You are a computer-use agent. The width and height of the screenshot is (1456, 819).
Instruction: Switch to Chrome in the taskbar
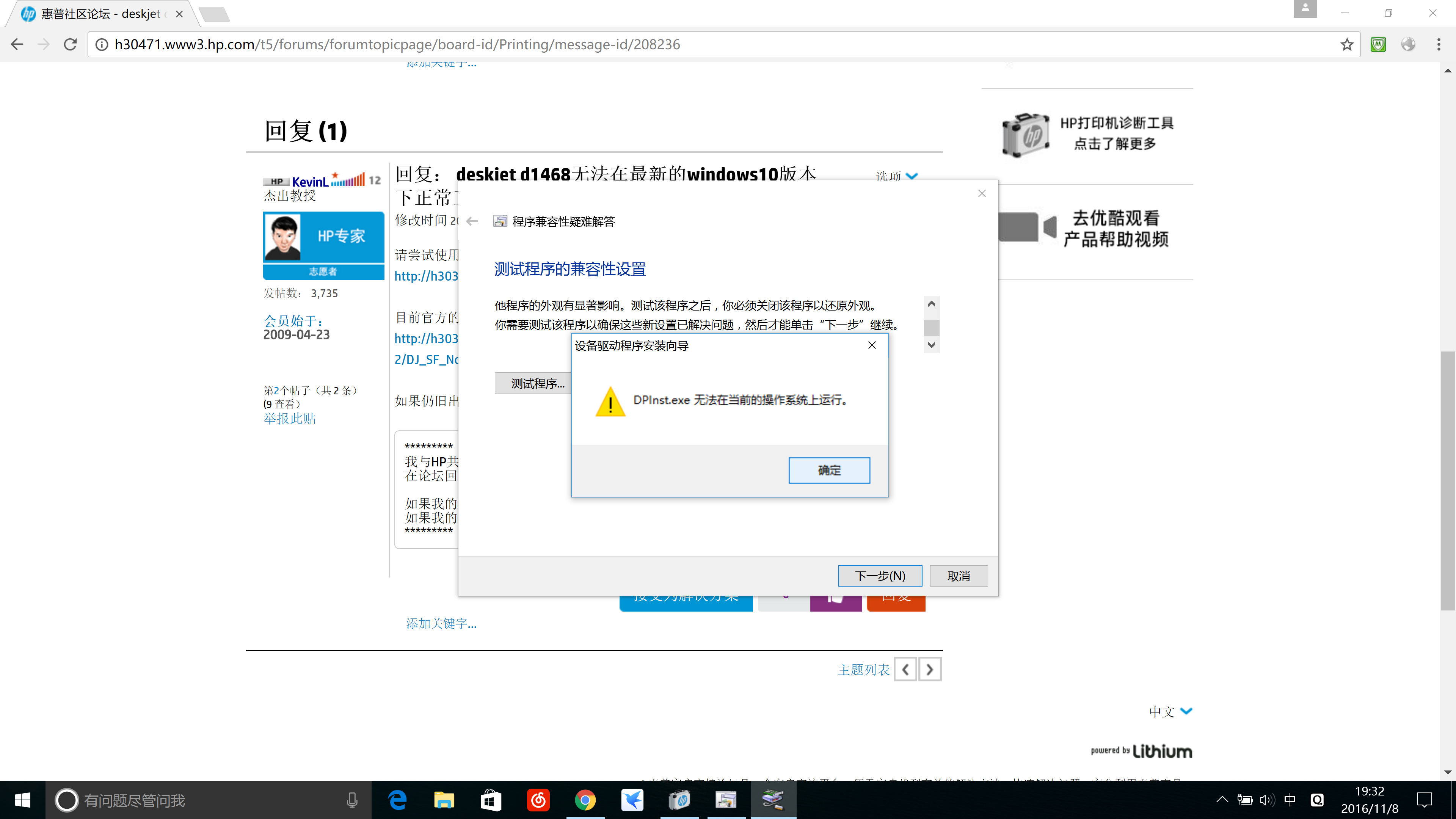click(585, 800)
